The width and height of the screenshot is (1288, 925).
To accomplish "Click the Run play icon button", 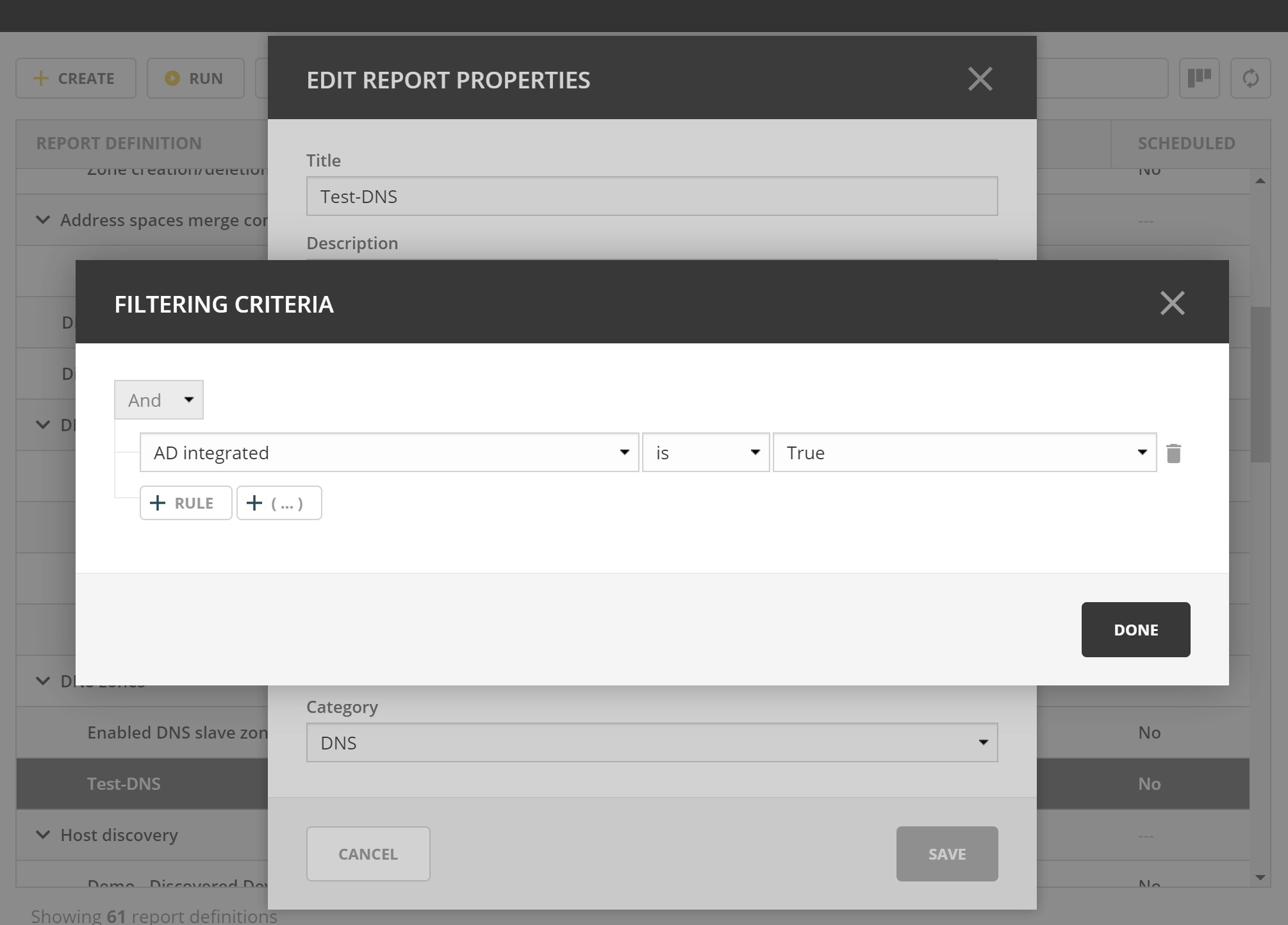I will click(195, 79).
